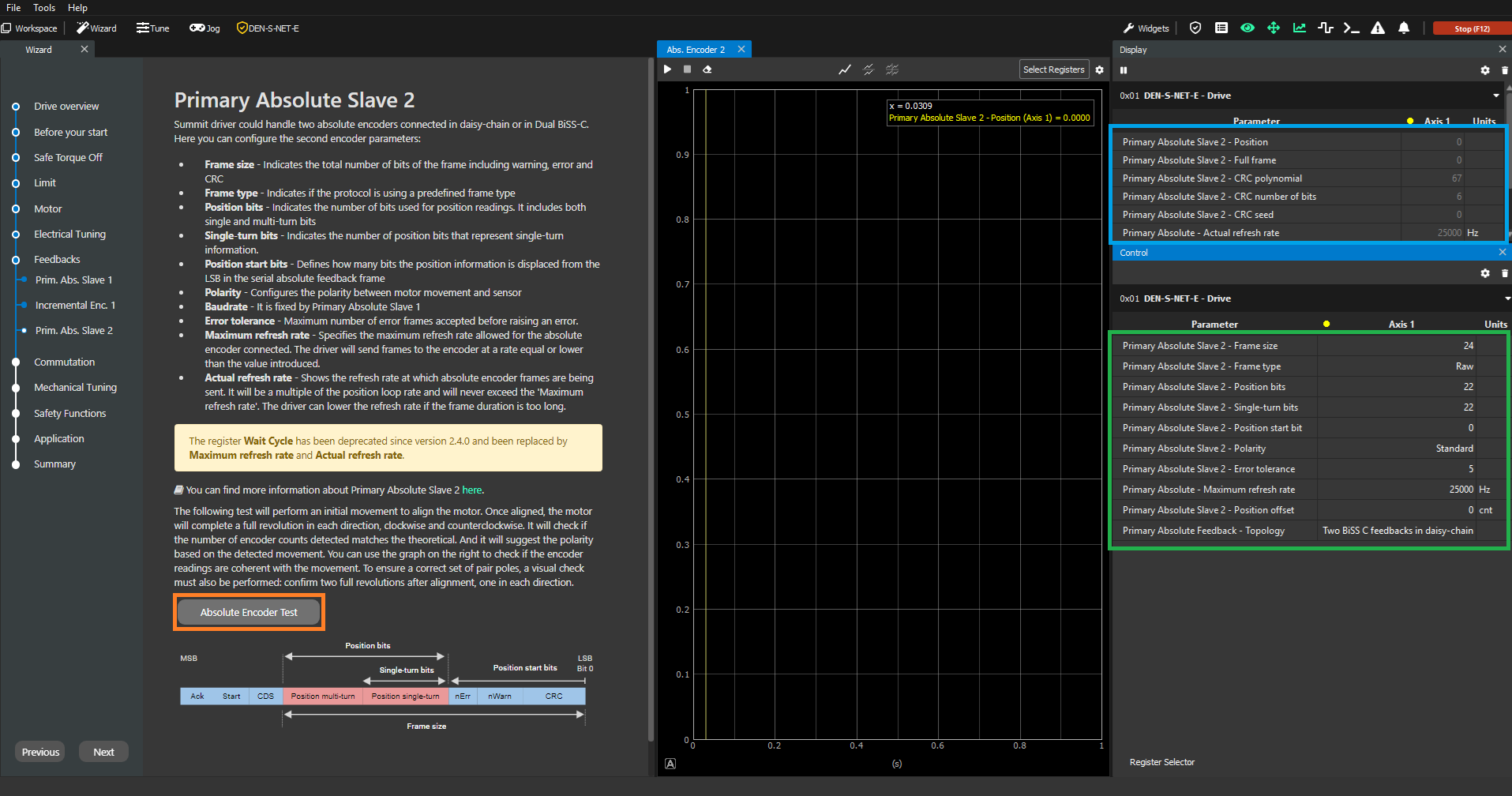Go to Commutation step in the wizard sidebar
The height and width of the screenshot is (796, 1512).
point(64,362)
